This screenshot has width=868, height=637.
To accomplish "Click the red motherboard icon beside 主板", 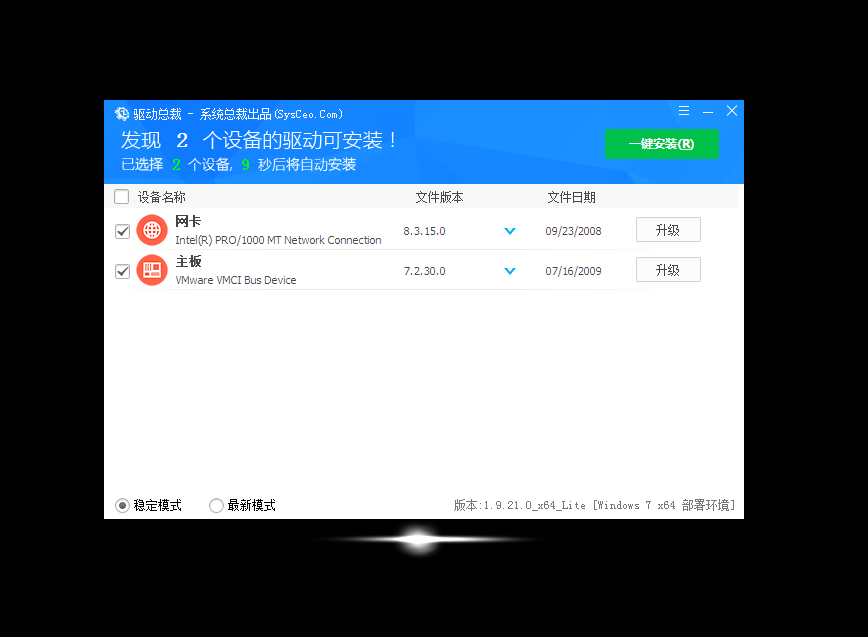I will pos(151,270).
